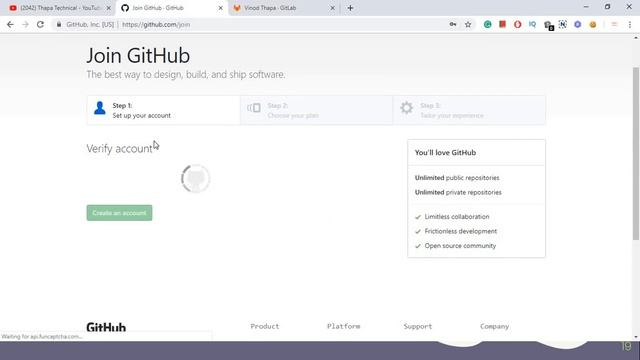The width and height of the screenshot is (640, 360).
Task: Click the N extension icon
Action: point(562,24)
